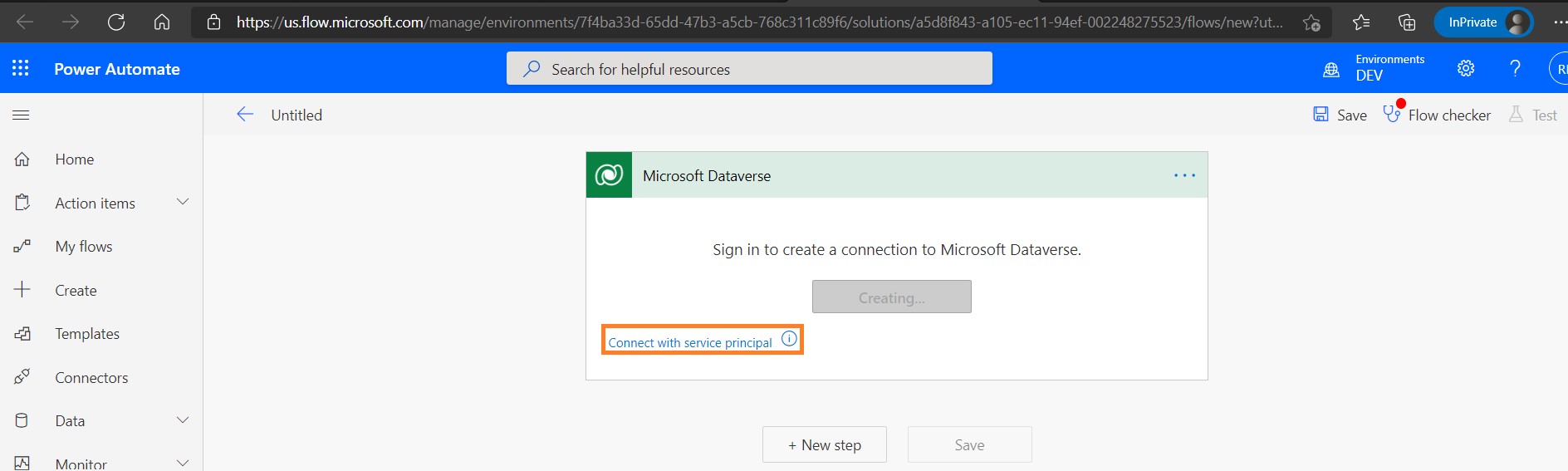
Task: Click the Home house icon
Action: tap(22, 159)
